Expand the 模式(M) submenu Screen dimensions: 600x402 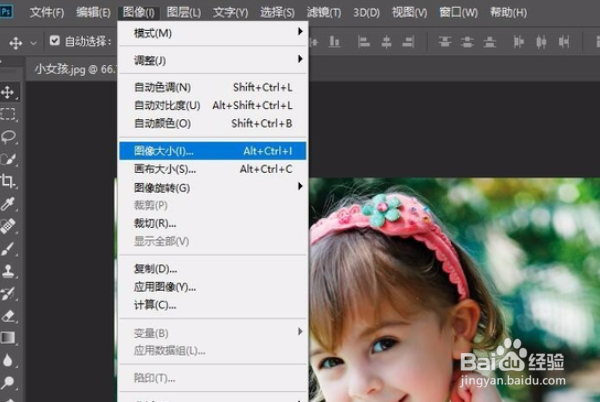(x=213, y=33)
